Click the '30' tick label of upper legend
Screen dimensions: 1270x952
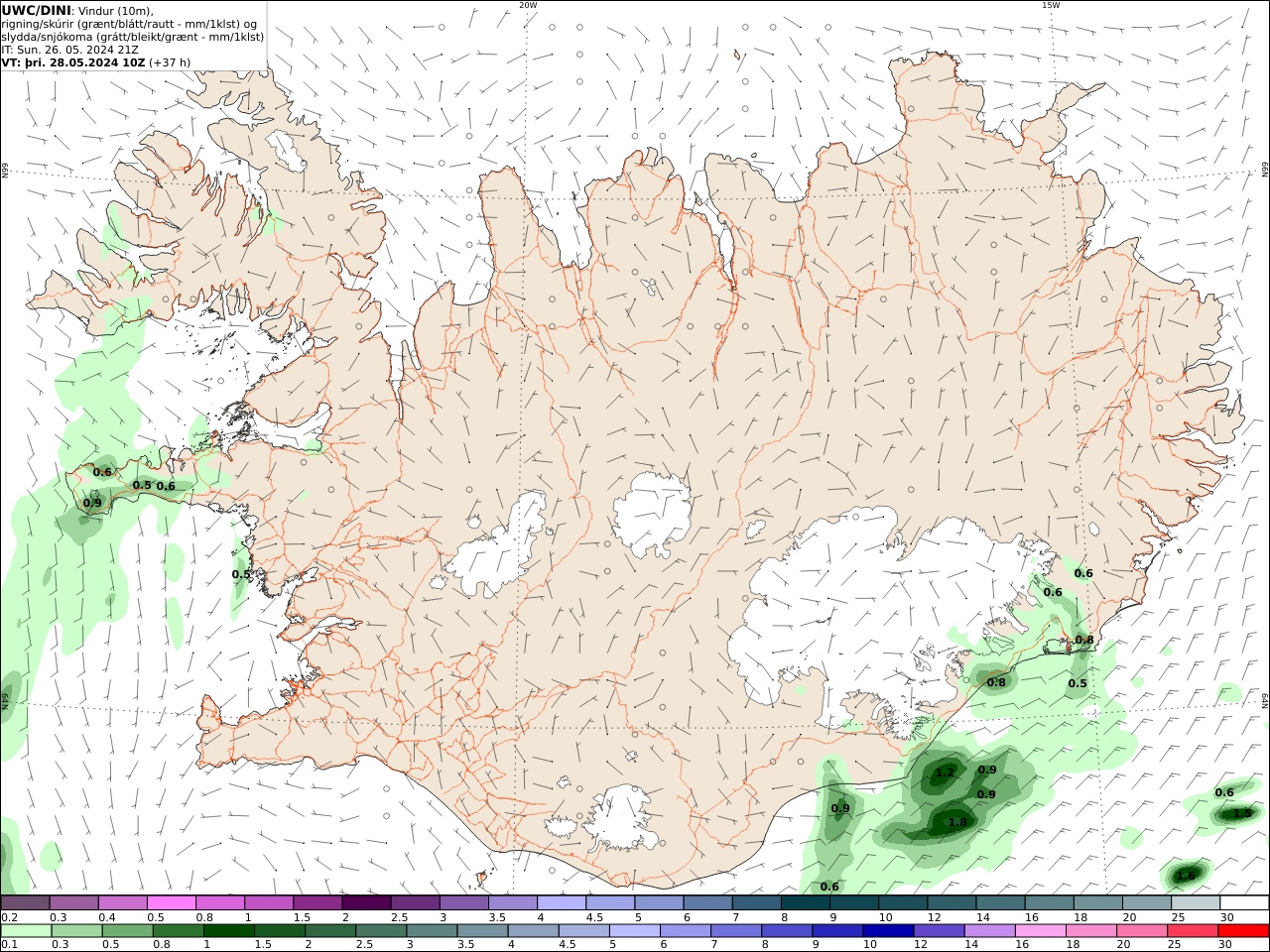coord(1227,917)
